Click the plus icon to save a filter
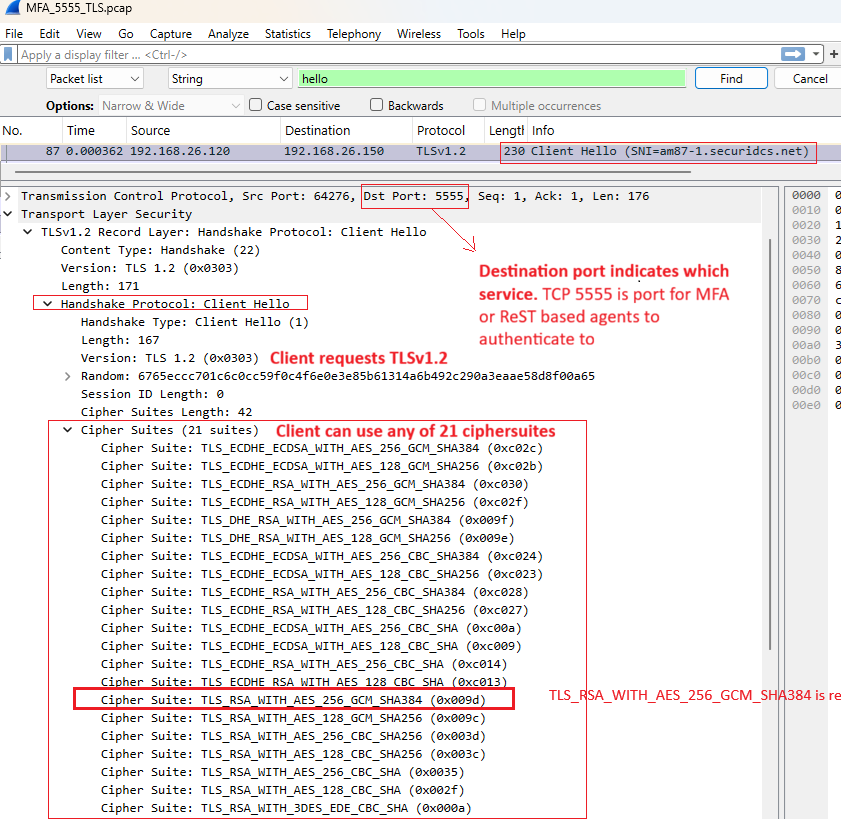The height and width of the screenshot is (819, 841). coord(832,54)
